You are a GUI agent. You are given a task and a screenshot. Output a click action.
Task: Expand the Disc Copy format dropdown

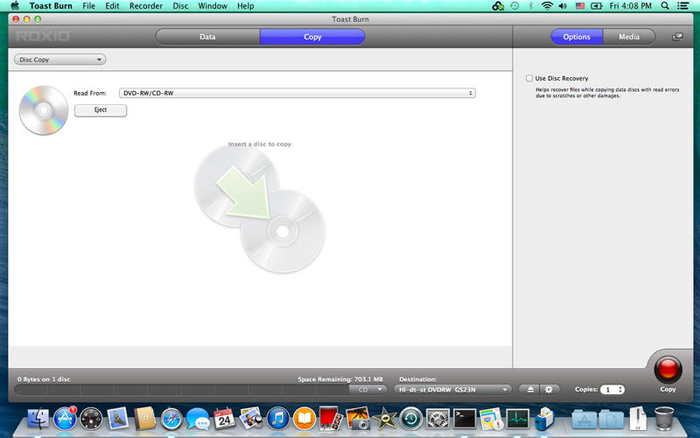[60, 59]
